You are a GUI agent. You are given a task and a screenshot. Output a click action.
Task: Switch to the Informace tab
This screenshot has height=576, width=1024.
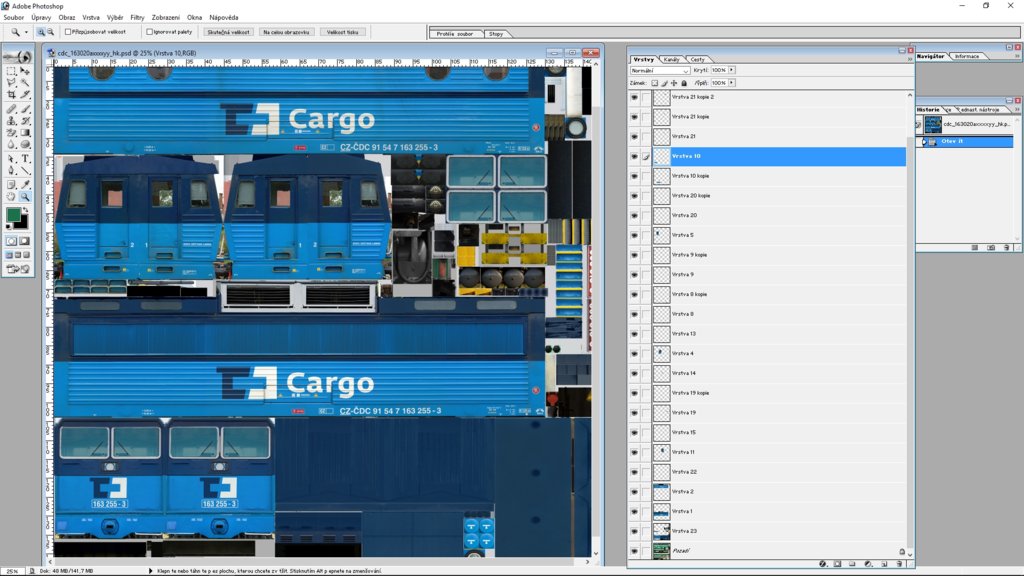click(x=967, y=56)
